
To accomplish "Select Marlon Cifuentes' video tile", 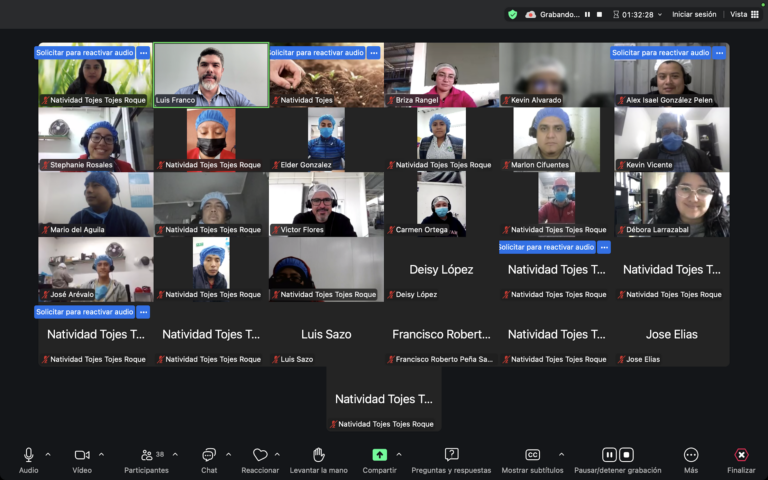I will (556, 140).
